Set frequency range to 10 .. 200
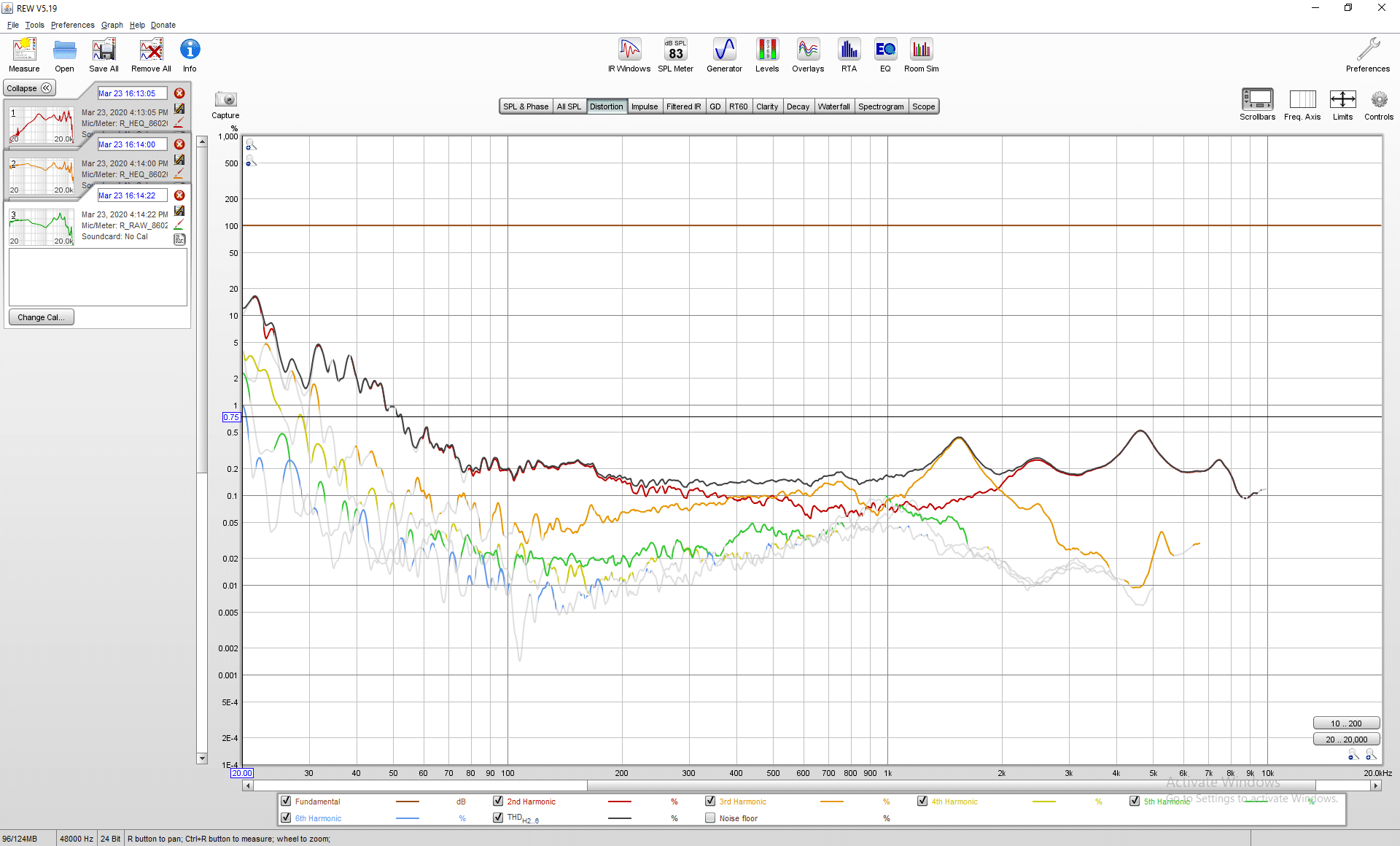 click(1346, 723)
